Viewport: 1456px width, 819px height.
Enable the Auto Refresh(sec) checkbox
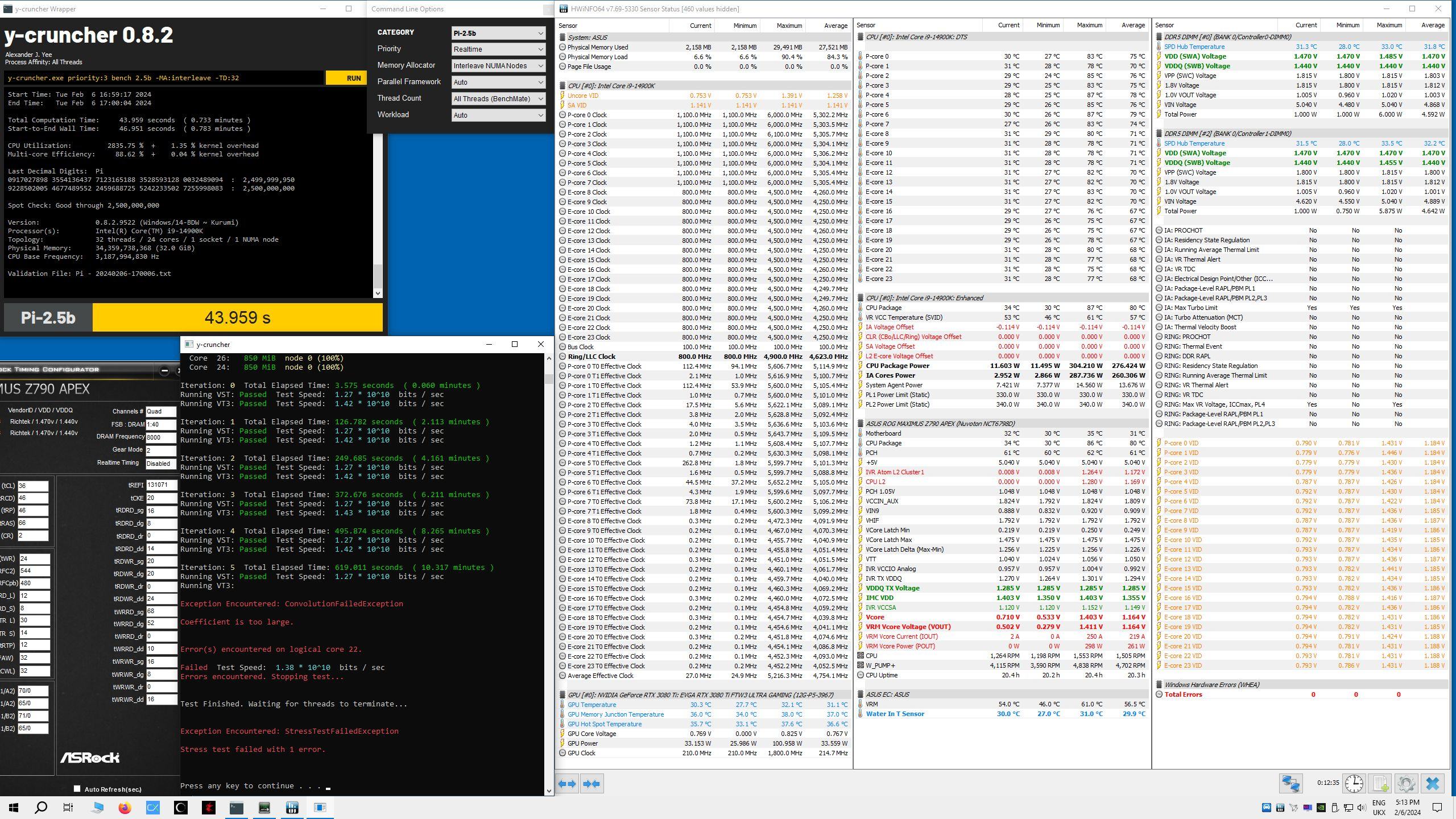(x=77, y=788)
